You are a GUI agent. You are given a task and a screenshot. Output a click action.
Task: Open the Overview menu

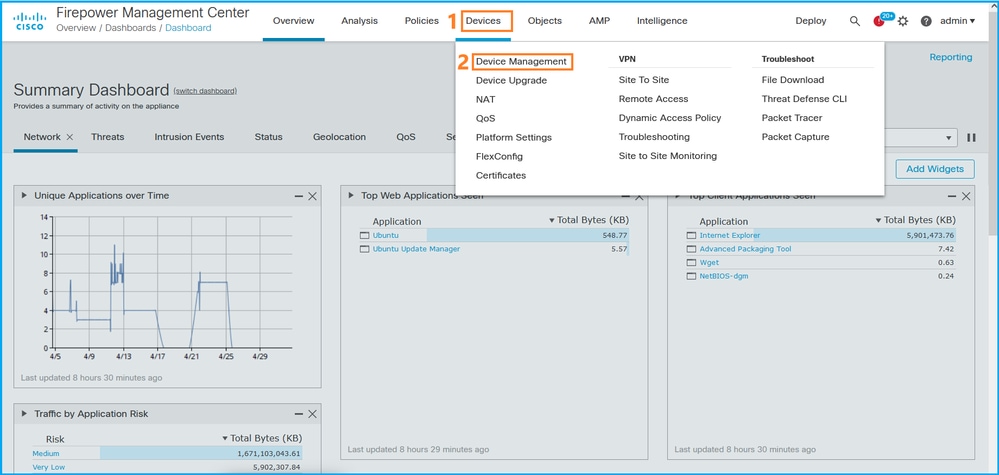294,21
